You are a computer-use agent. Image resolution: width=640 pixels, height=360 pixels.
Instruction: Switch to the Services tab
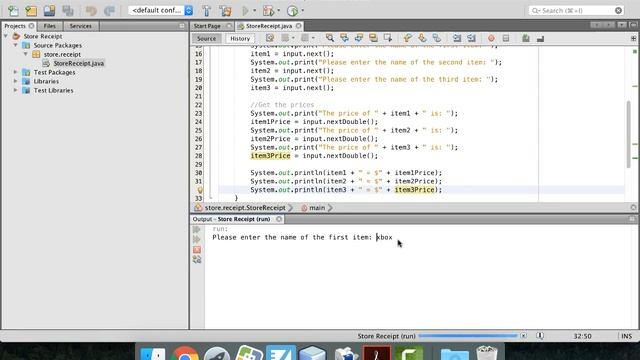[80, 26]
